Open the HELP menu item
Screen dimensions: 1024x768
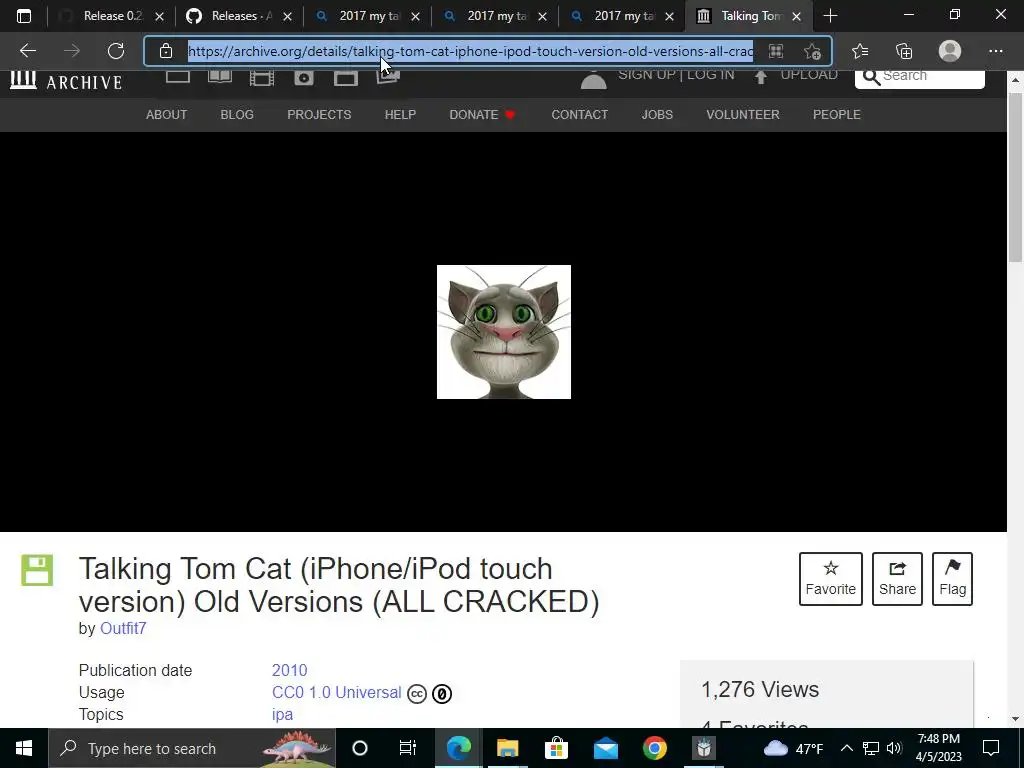(400, 115)
